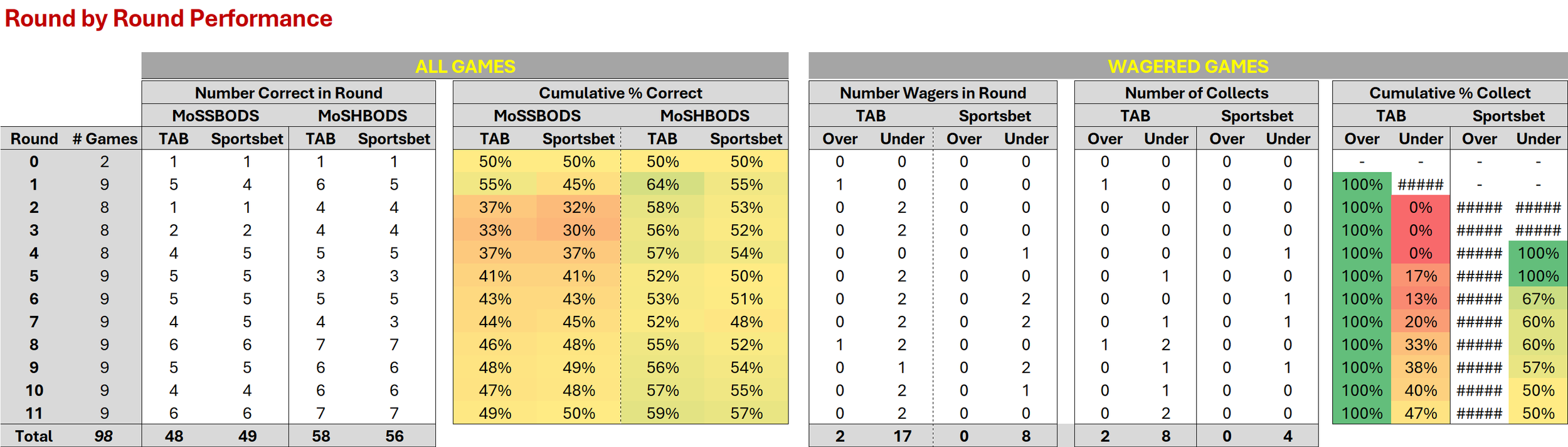Select the Cumulative % Collect header
Viewport: 1568px width, 447px height.
pos(1449,93)
